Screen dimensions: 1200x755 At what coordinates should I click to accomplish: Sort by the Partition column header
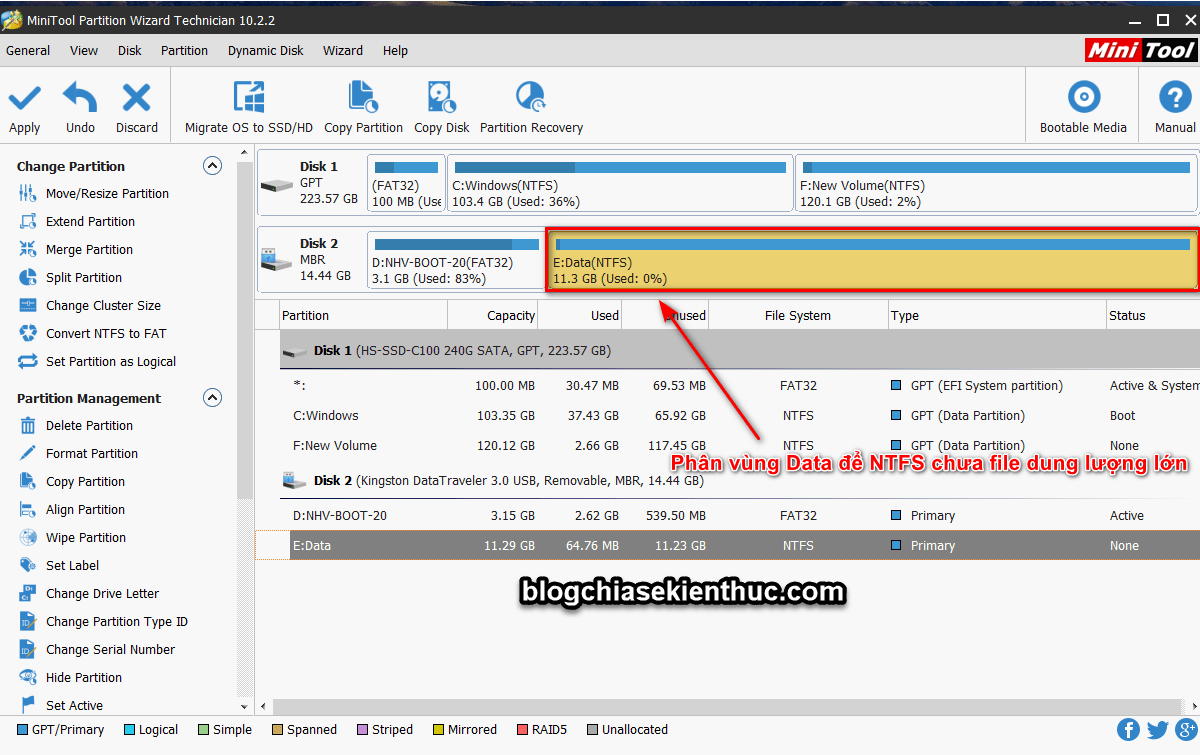point(364,315)
